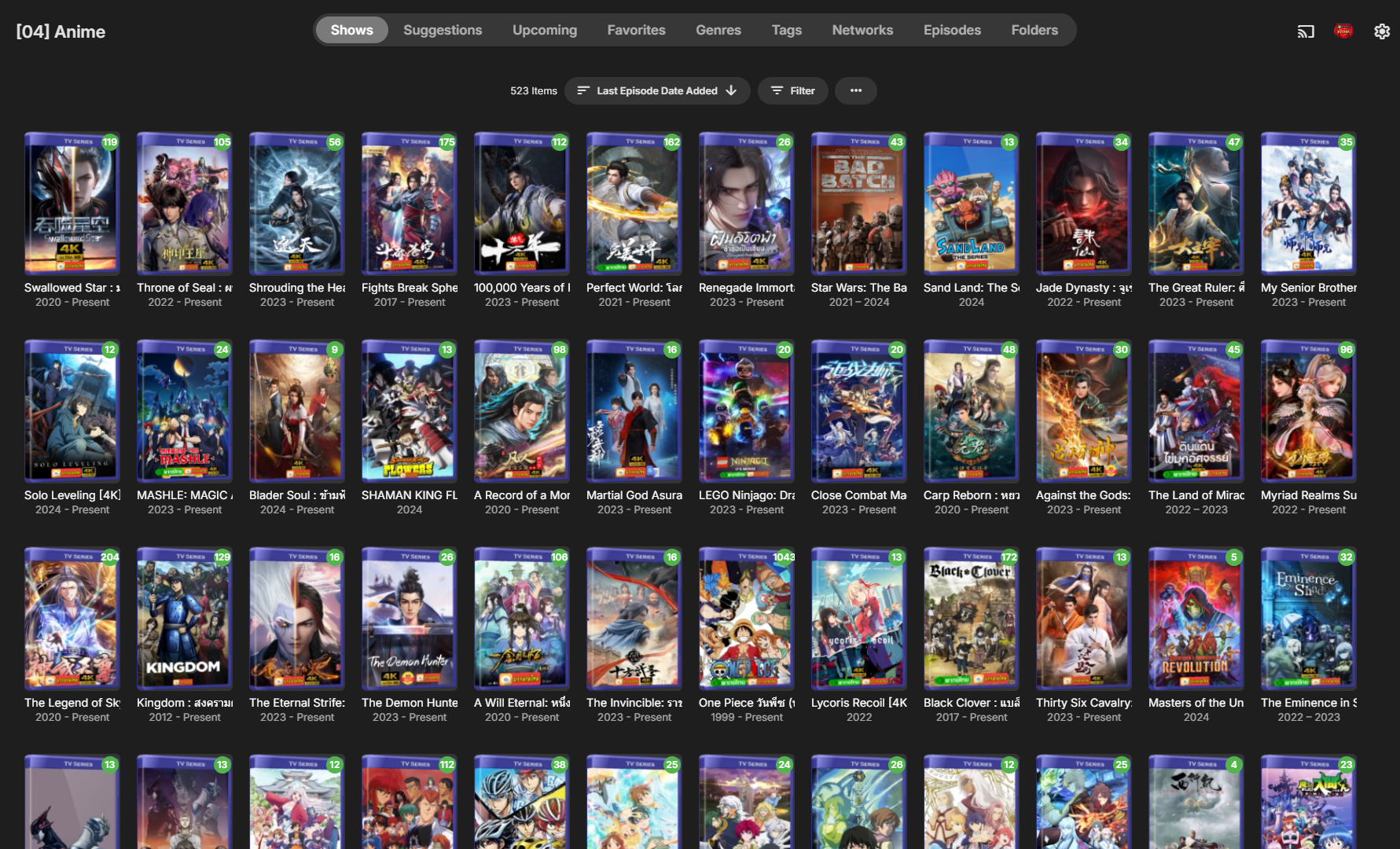This screenshot has height=849, width=1400.
Task: Open the One Piece poster
Action: [x=747, y=619]
